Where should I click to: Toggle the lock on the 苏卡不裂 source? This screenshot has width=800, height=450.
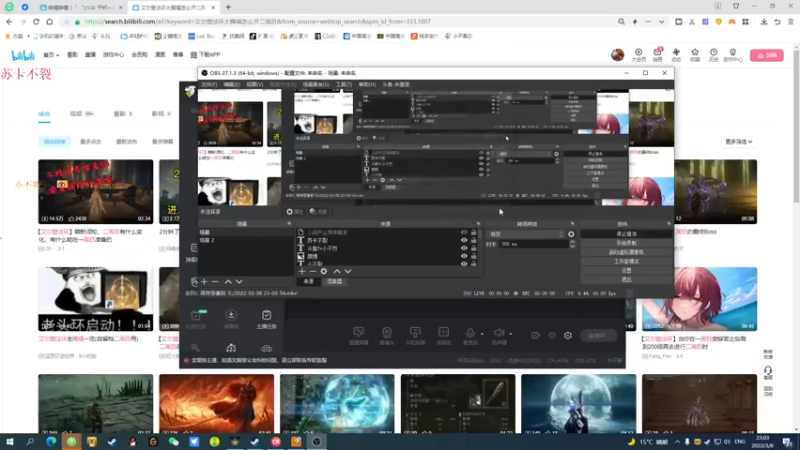(473, 240)
